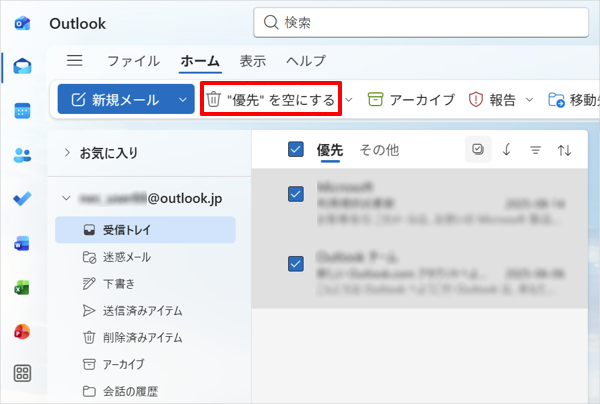The height and width of the screenshot is (404, 600).
Task: Click the Outlook title text
Action: coord(78,24)
